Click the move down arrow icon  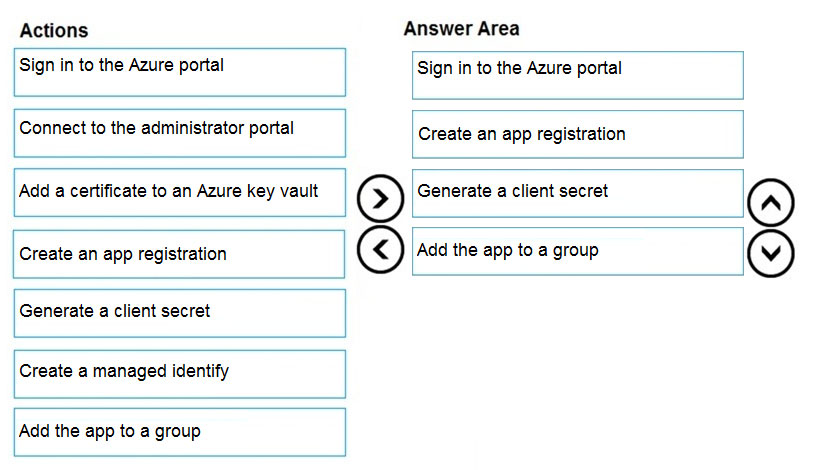coord(770,253)
